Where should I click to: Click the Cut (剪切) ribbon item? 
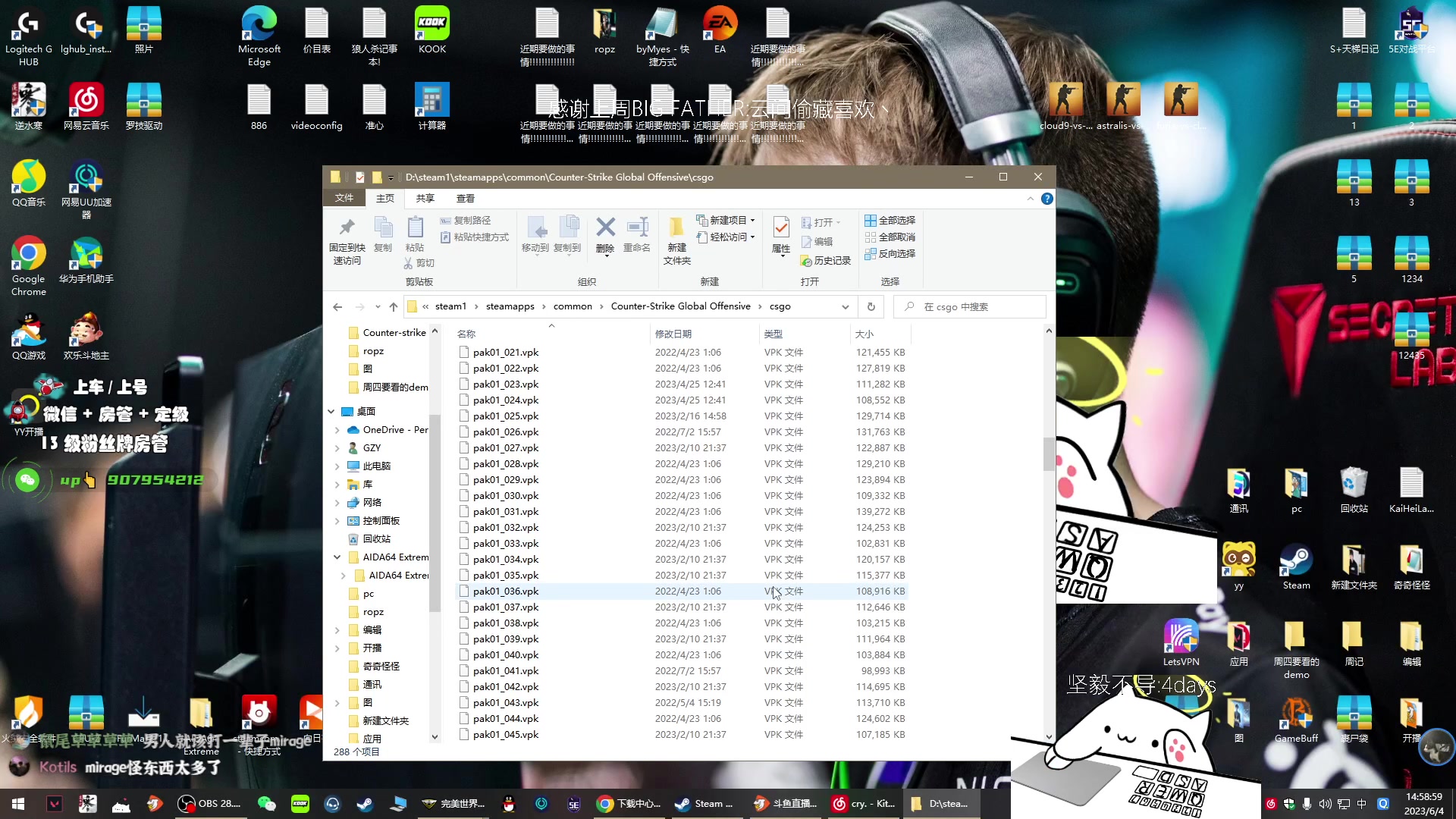coord(419,263)
